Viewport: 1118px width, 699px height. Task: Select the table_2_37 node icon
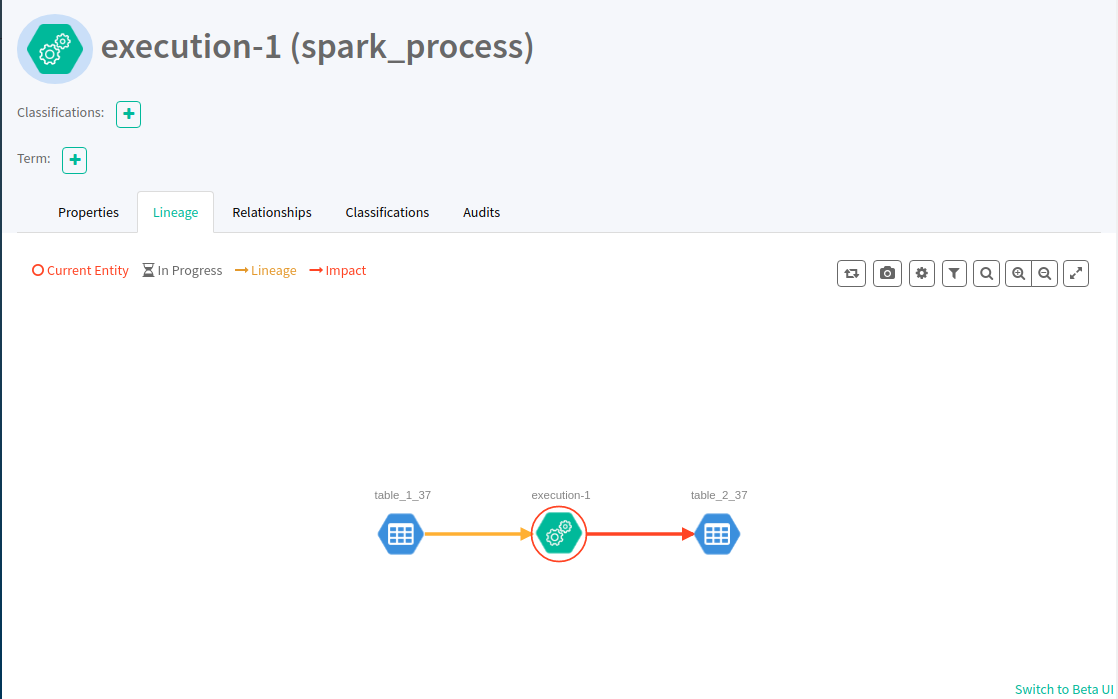pos(717,534)
